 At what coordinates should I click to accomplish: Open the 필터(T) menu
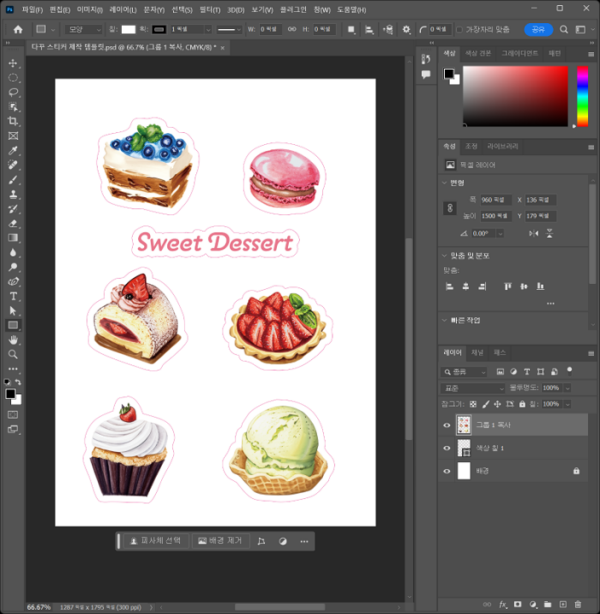[210, 10]
